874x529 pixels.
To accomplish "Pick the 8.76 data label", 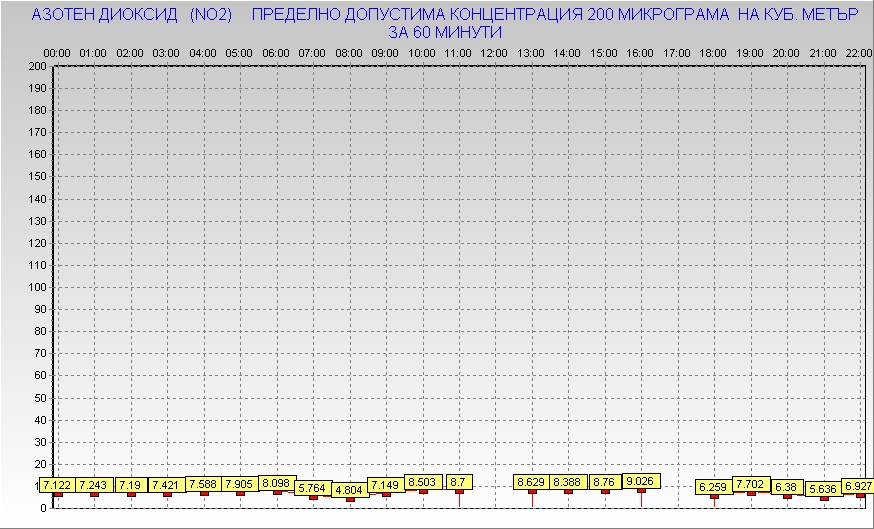I will coord(605,482).
